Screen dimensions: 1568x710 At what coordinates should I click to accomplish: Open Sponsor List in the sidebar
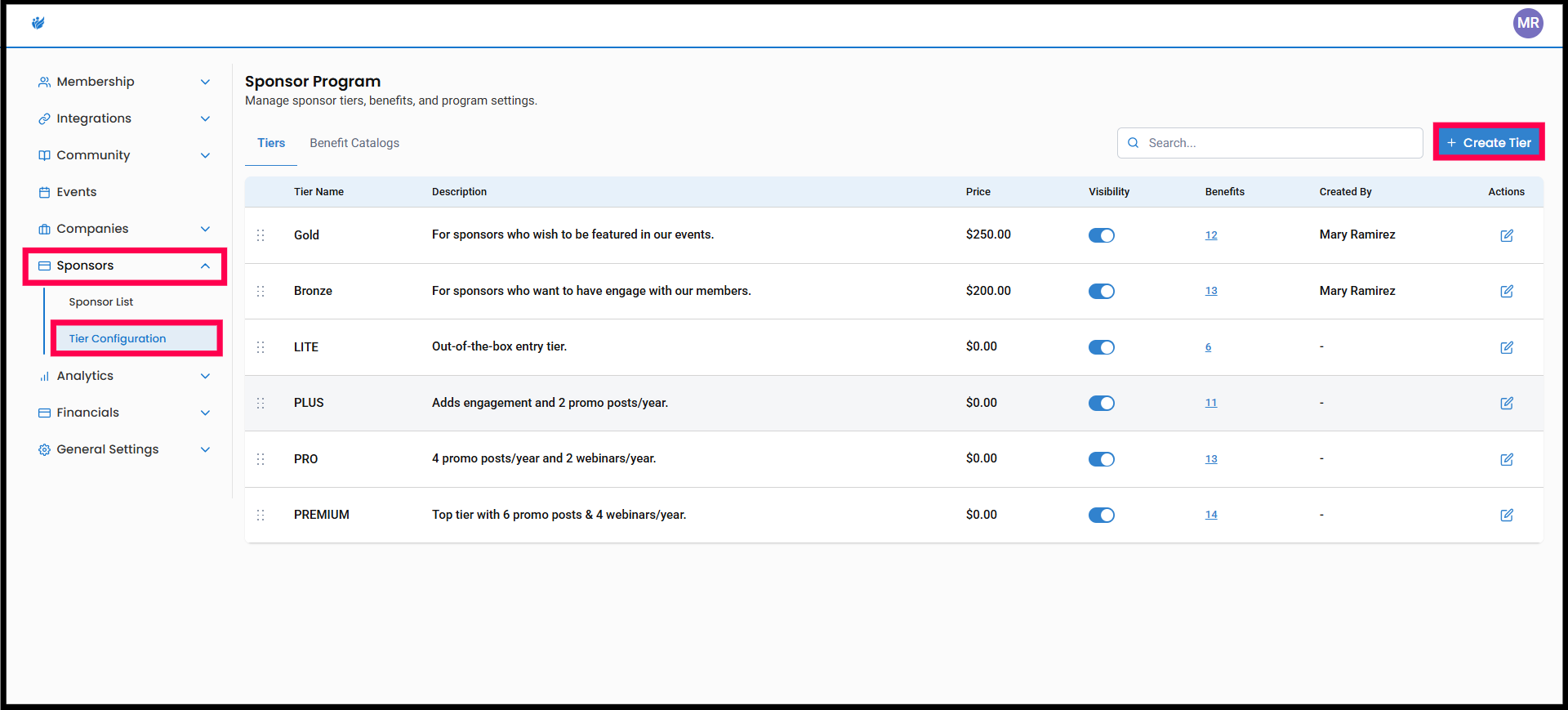click(101, 302)
